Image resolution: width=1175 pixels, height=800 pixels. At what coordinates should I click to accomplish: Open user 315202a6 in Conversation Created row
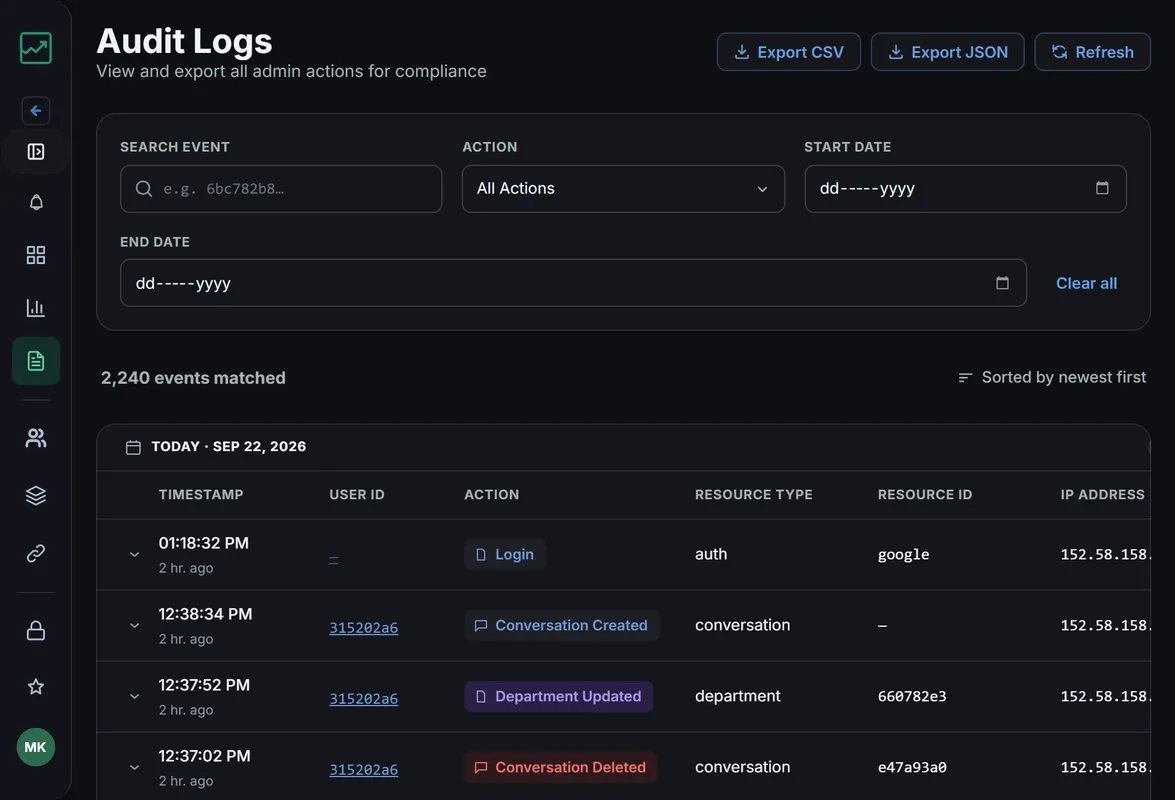[363, 628]
